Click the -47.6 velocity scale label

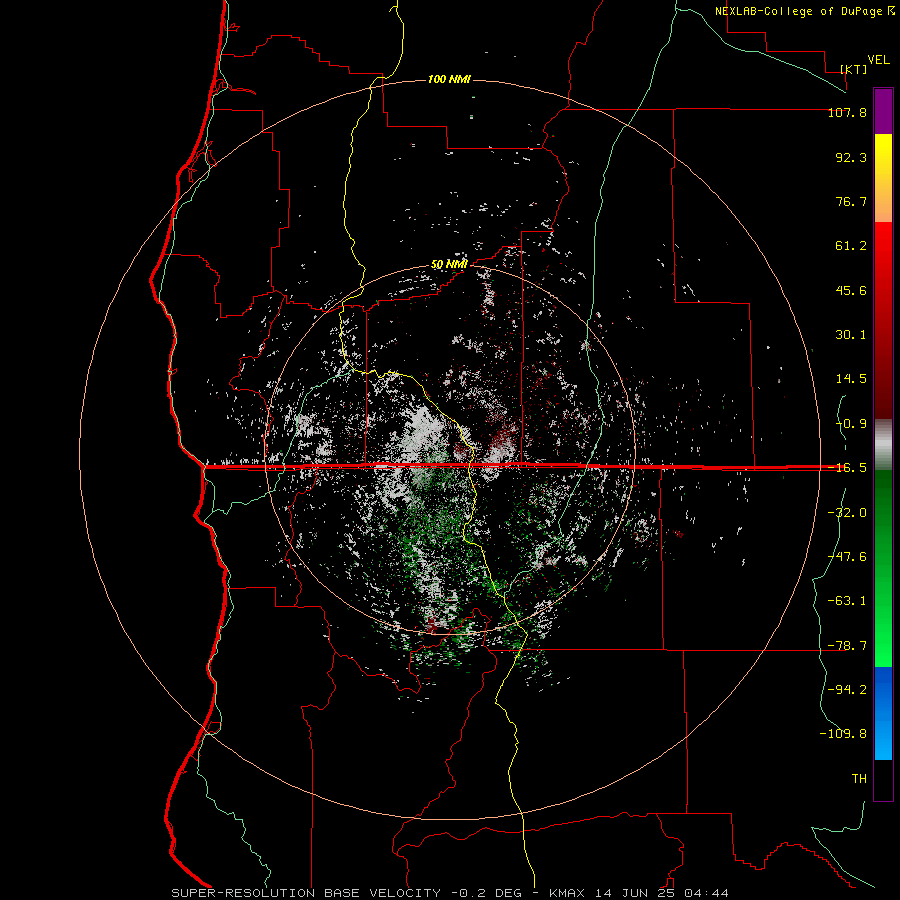tap(847, 557)
